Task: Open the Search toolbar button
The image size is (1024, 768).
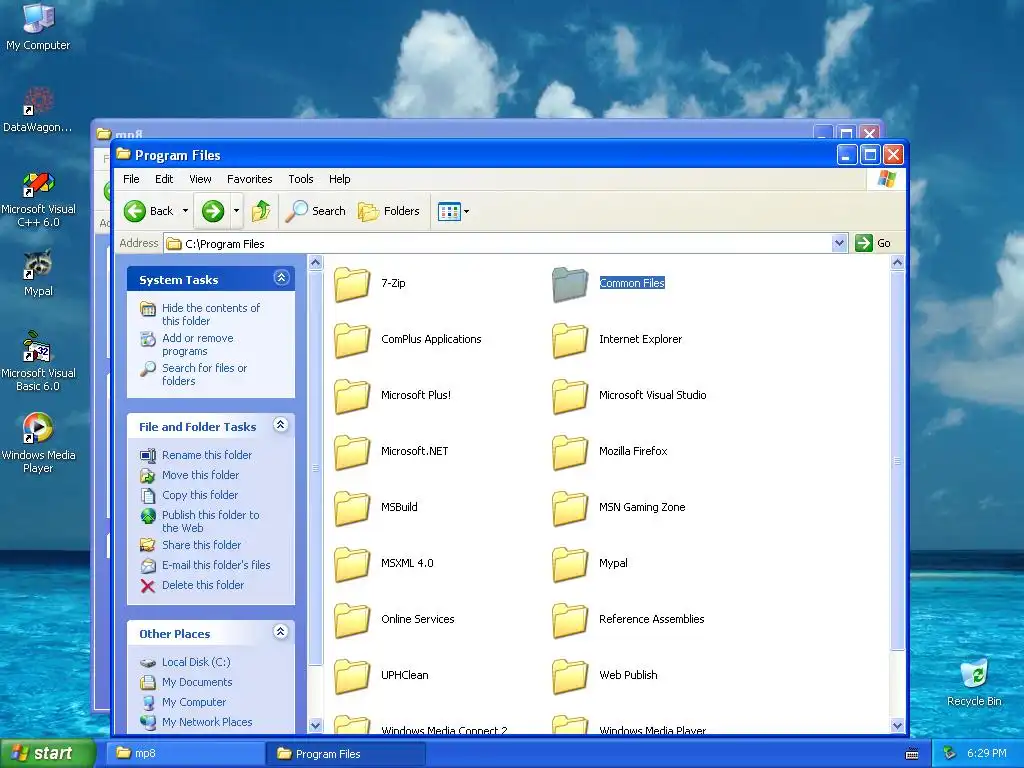Action: pos(315,211)
